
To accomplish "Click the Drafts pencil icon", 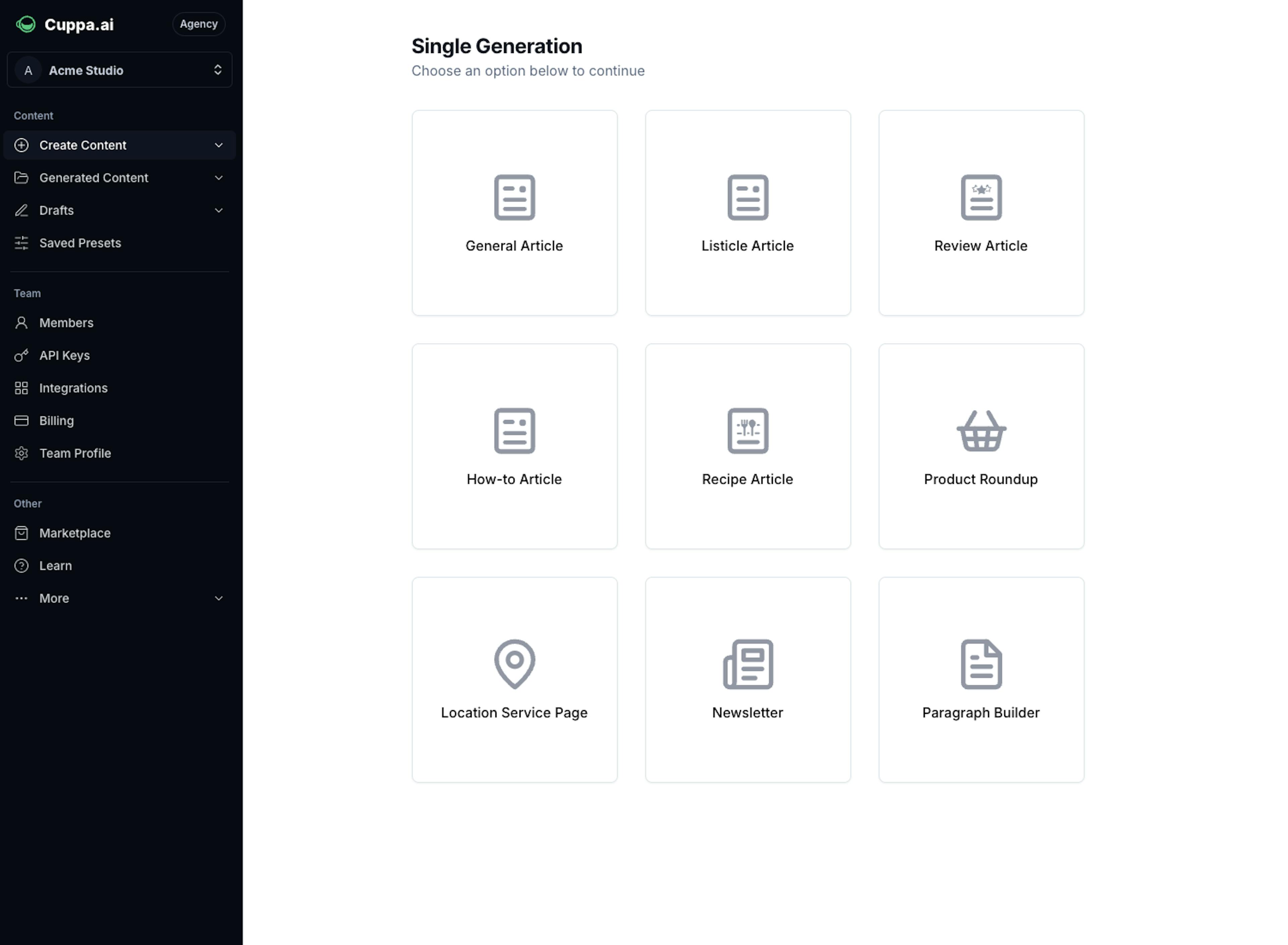I will point(21,211).
